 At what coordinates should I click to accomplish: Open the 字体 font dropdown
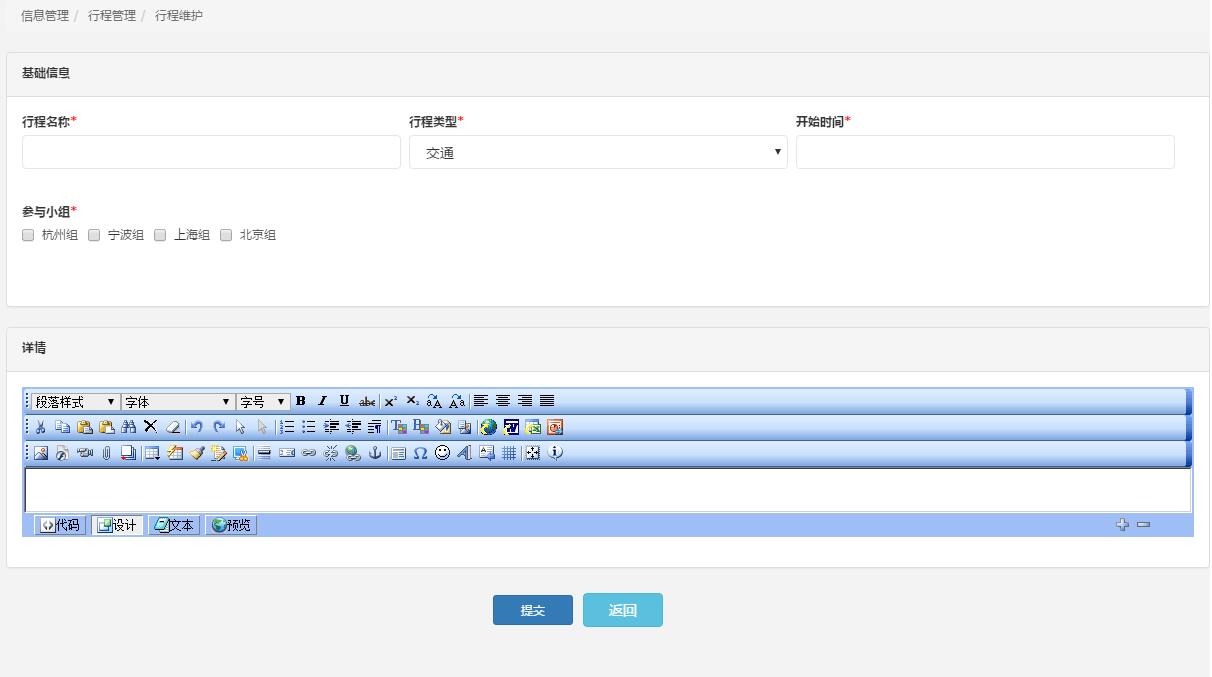pos(177,402)
